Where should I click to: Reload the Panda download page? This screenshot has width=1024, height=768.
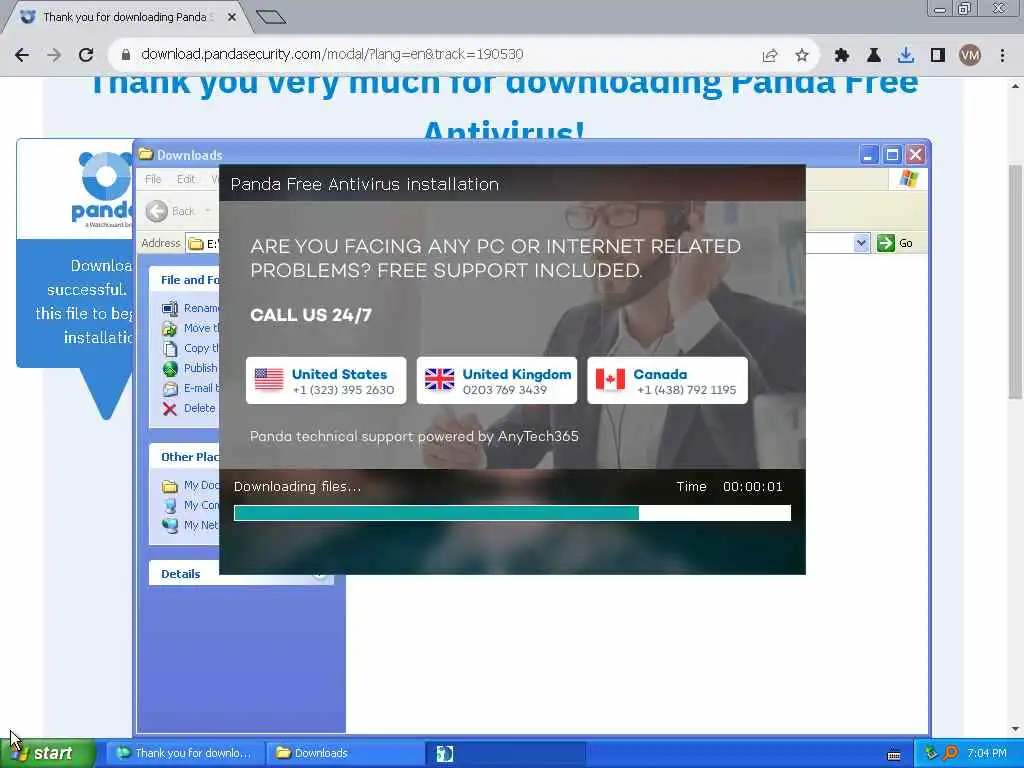point(86,55)
